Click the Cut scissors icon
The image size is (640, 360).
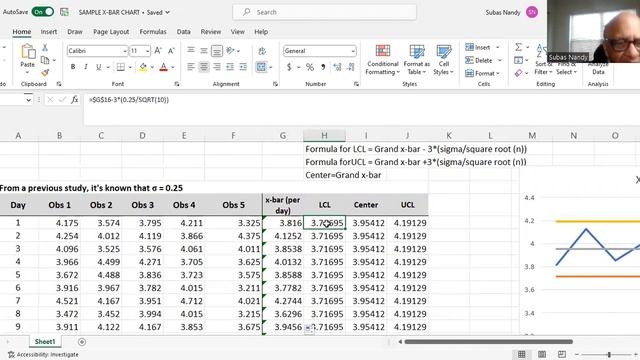[x=45, y=48]
